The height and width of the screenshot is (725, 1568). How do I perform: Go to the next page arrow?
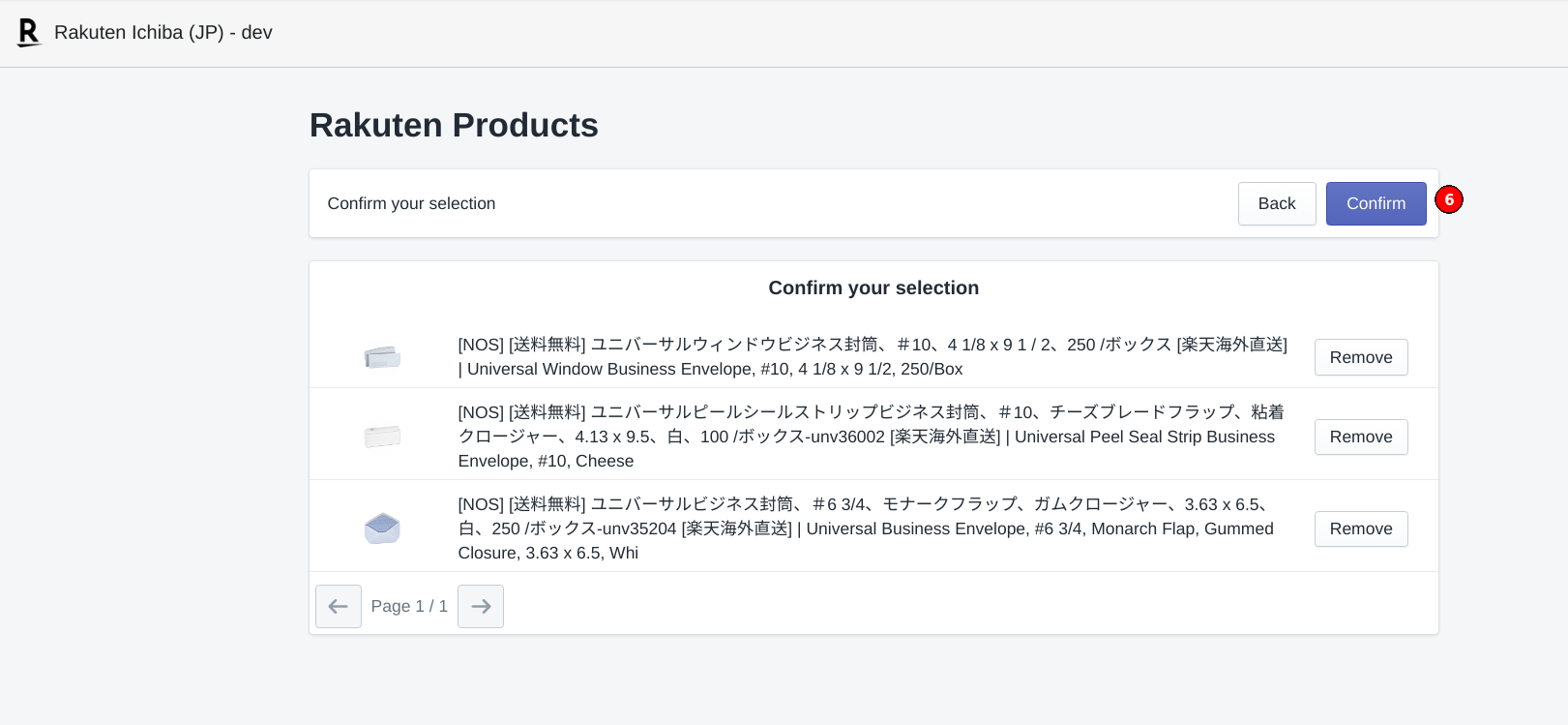(481, 606)
